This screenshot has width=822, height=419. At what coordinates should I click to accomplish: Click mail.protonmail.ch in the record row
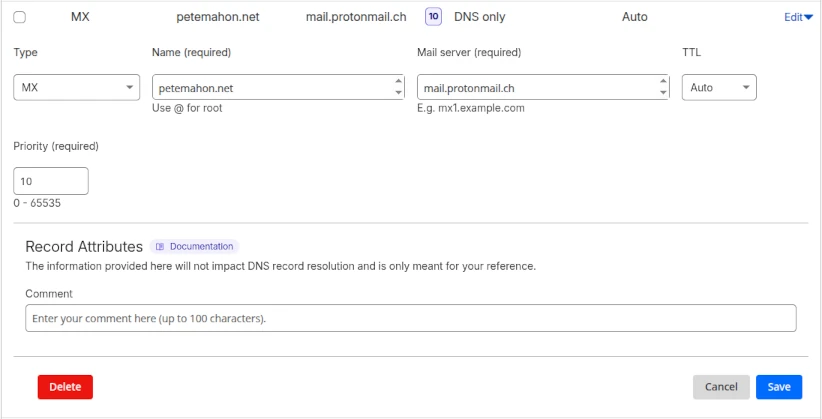pyautogui.click(x=356, y=17)
